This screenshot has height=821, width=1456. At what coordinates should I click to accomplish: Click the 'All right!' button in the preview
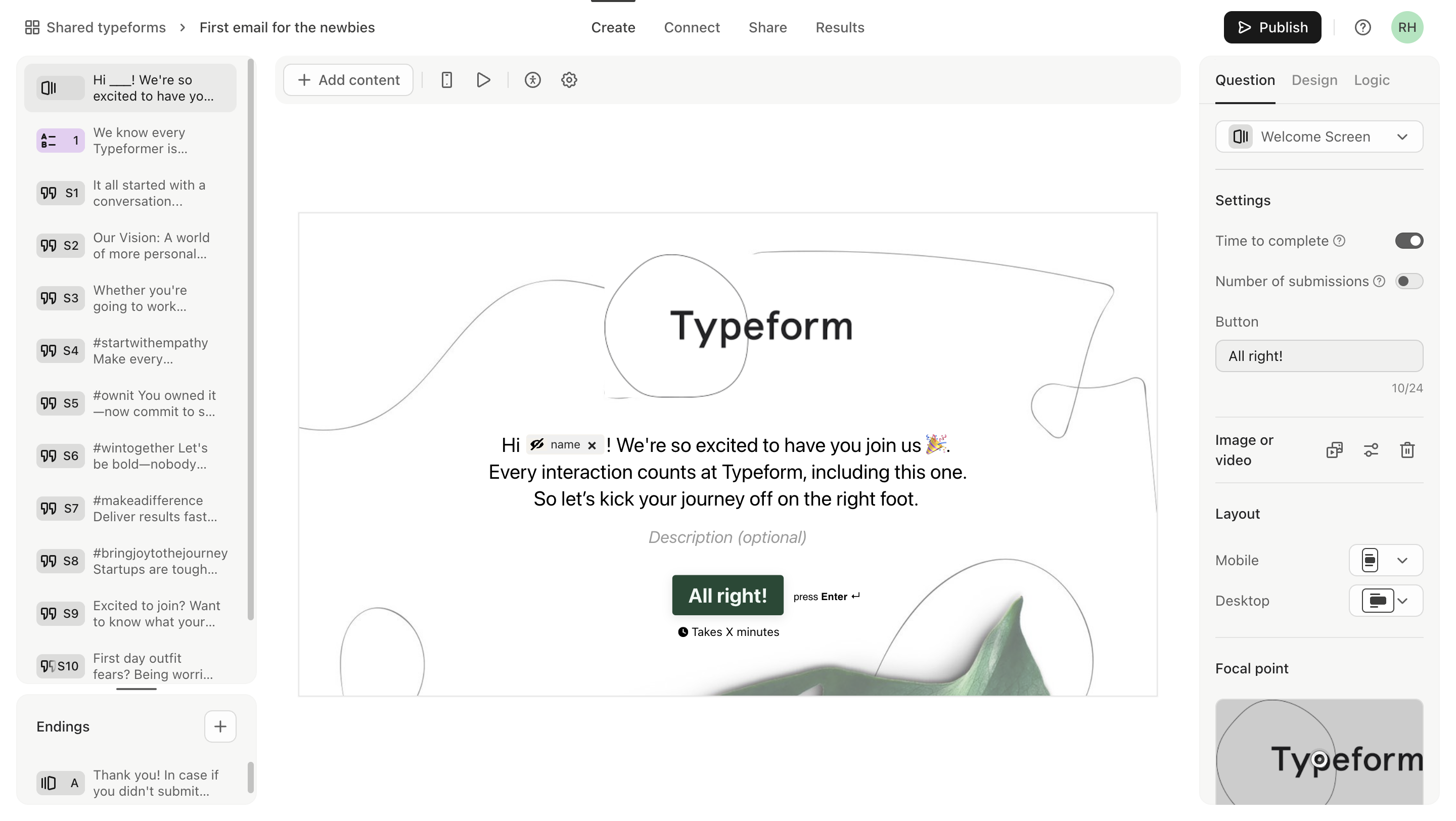(x=727, y=595)
